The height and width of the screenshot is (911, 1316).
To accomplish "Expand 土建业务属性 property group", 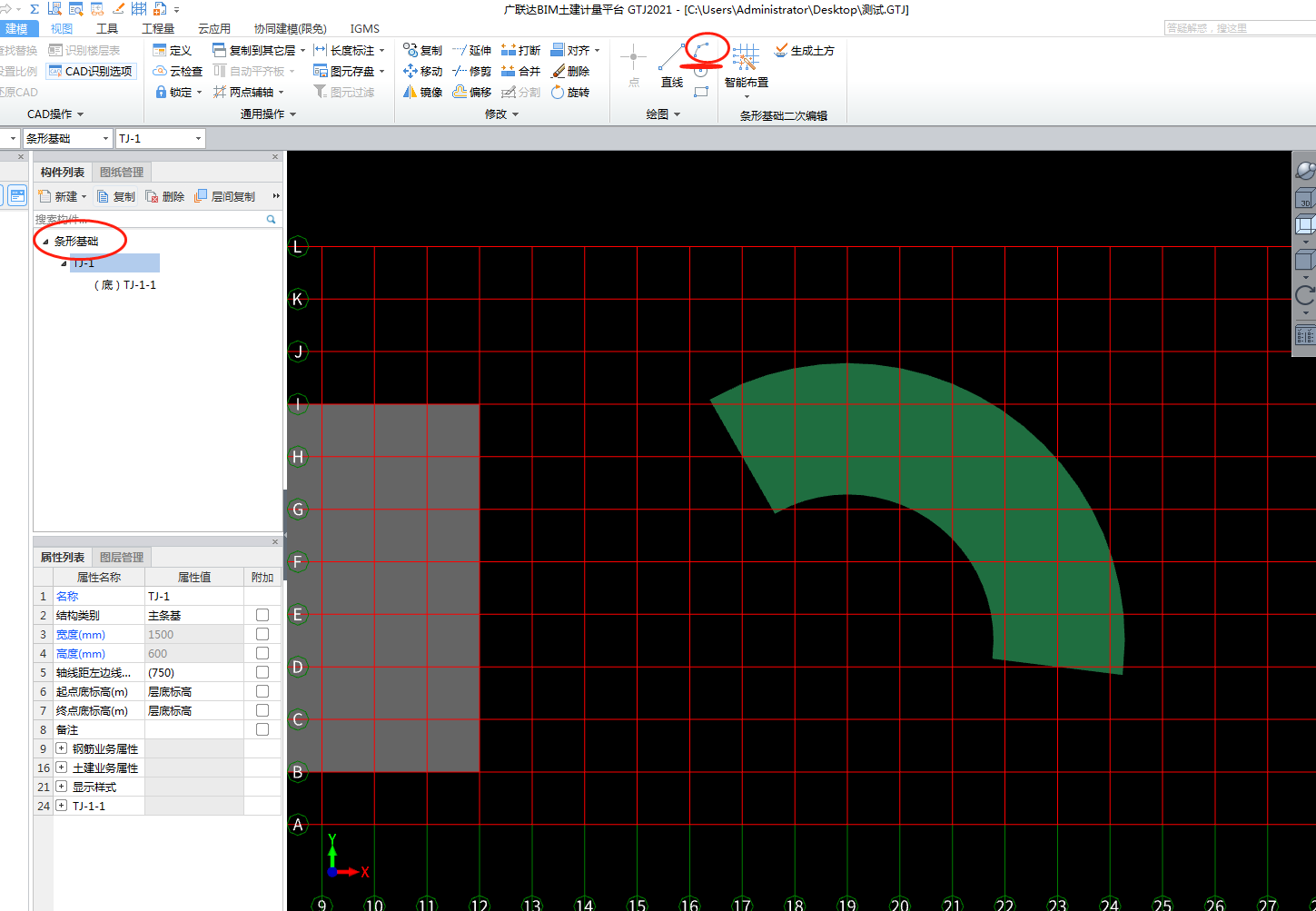I will [x=62, y=767].
